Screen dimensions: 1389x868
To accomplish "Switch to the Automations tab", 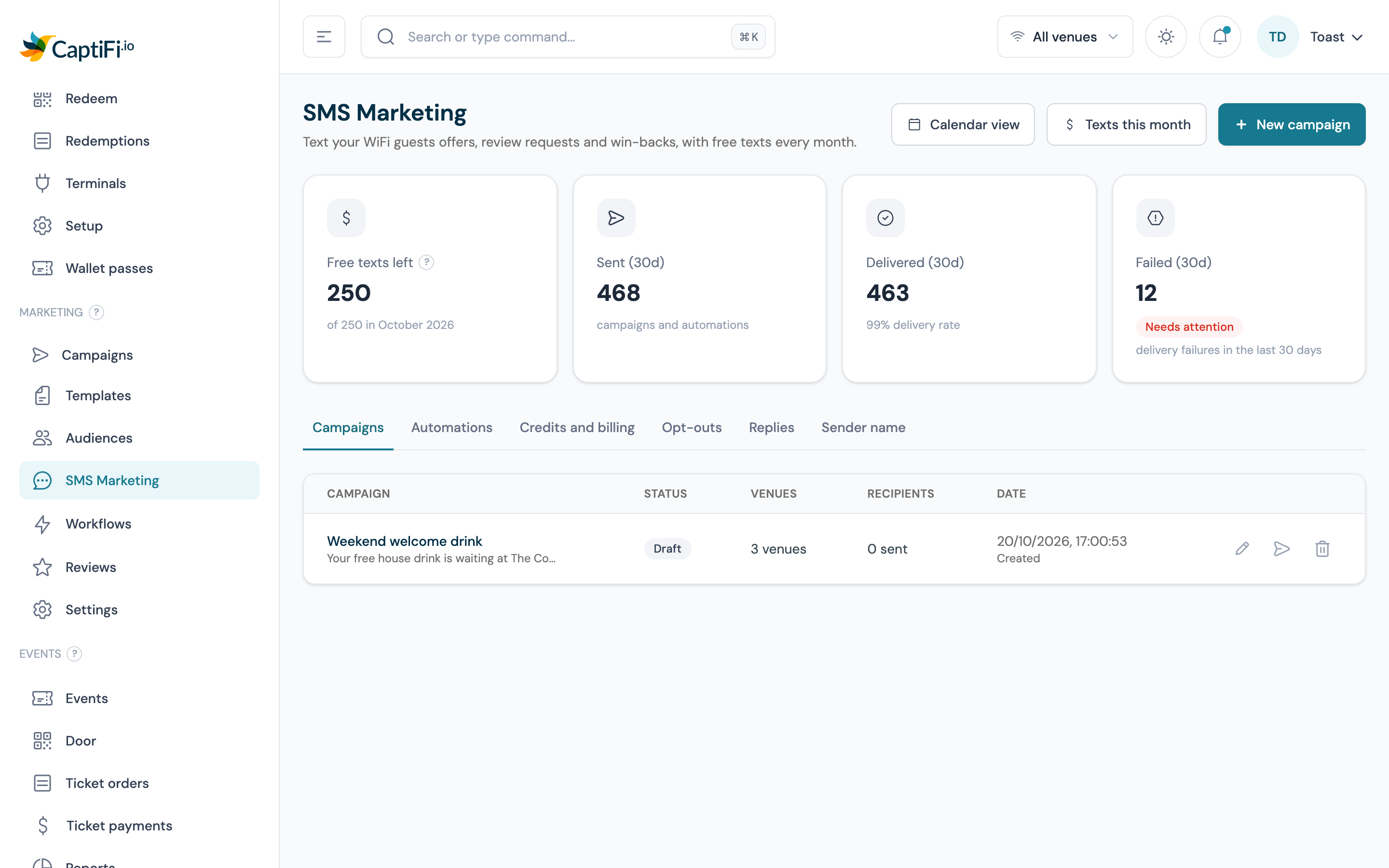I will (x=452, y=428).
